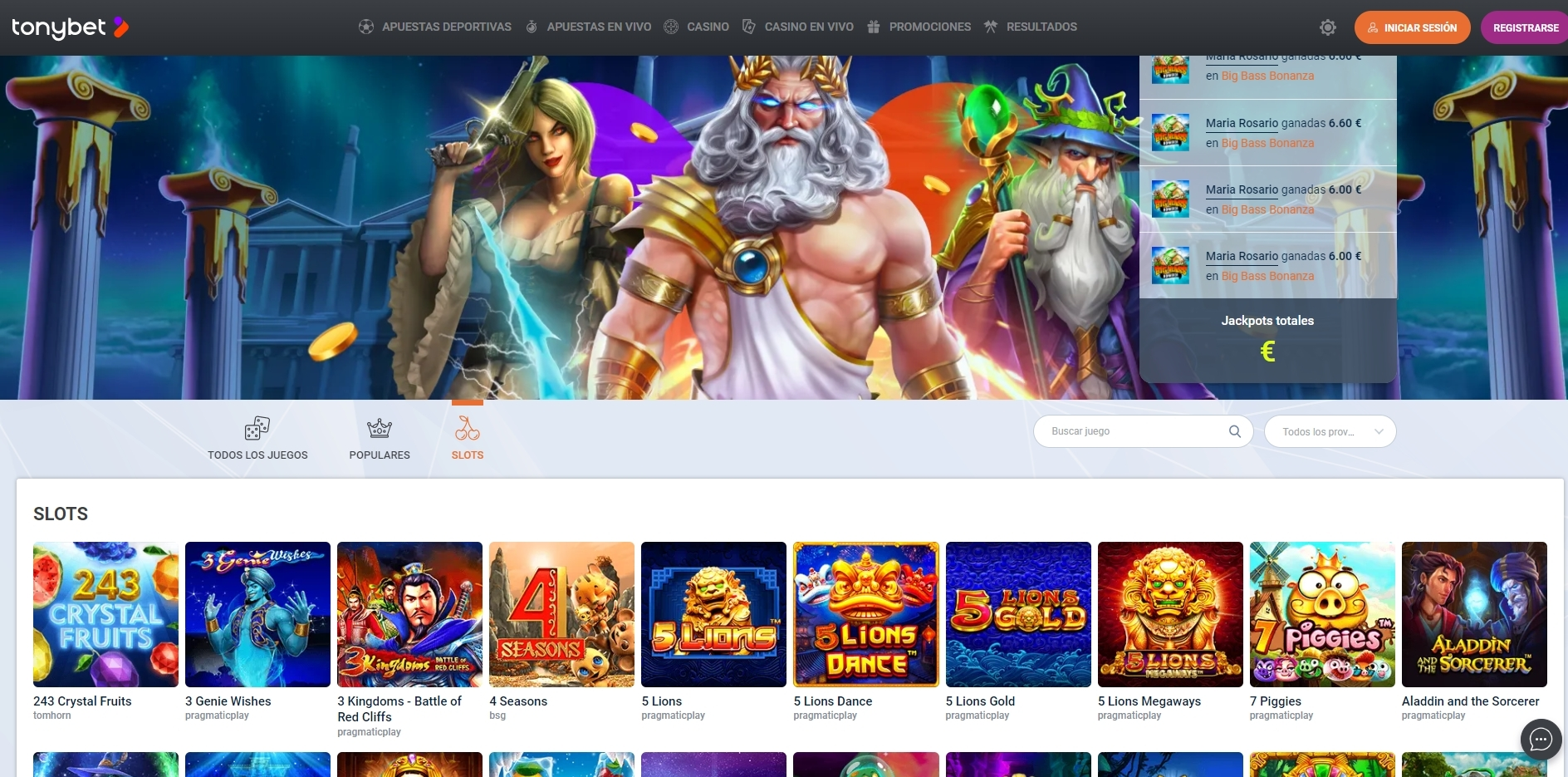The height and width of the screenshot is (777, 1568).
Task: Click Maria Rosario name in 6.60 € row
Action: pos(1242,123)
